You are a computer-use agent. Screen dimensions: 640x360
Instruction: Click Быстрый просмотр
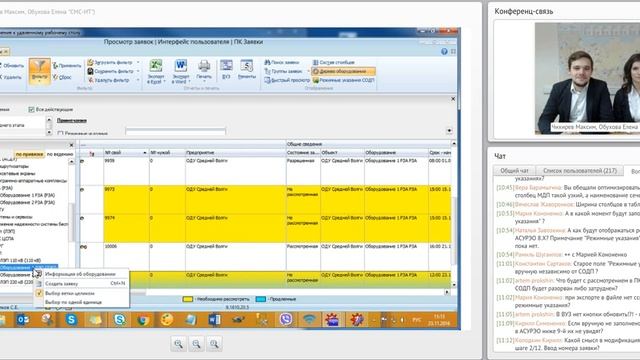click(287, 80)
